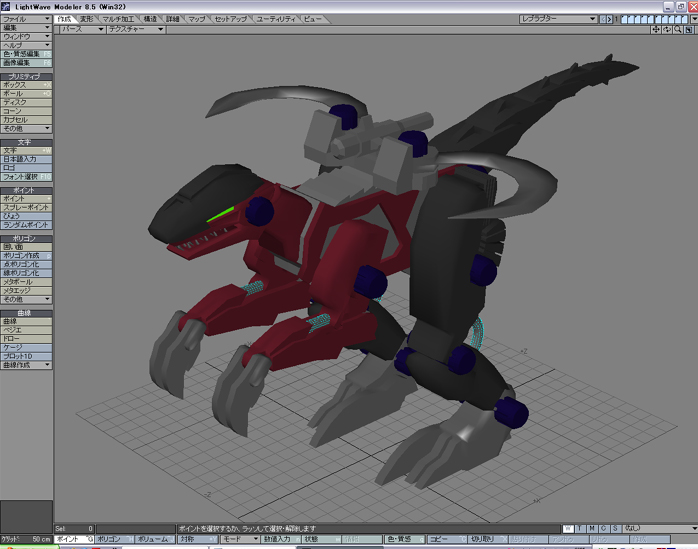Viewport: 698px width, 549px height.
Task: Select the メタボール tool
Action: click(26, 282)
